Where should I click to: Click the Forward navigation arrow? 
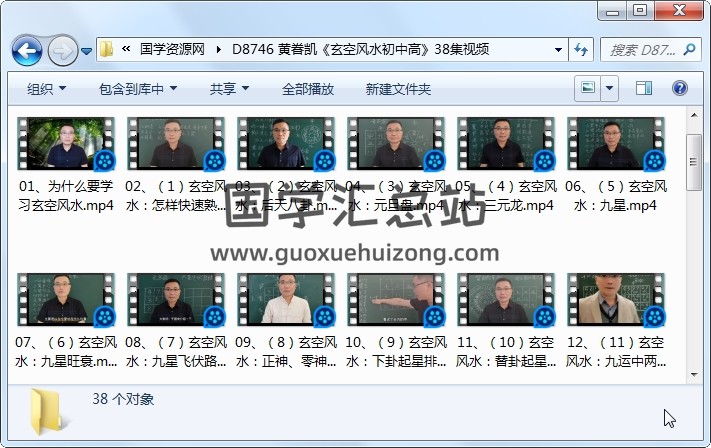pos(63,51)
